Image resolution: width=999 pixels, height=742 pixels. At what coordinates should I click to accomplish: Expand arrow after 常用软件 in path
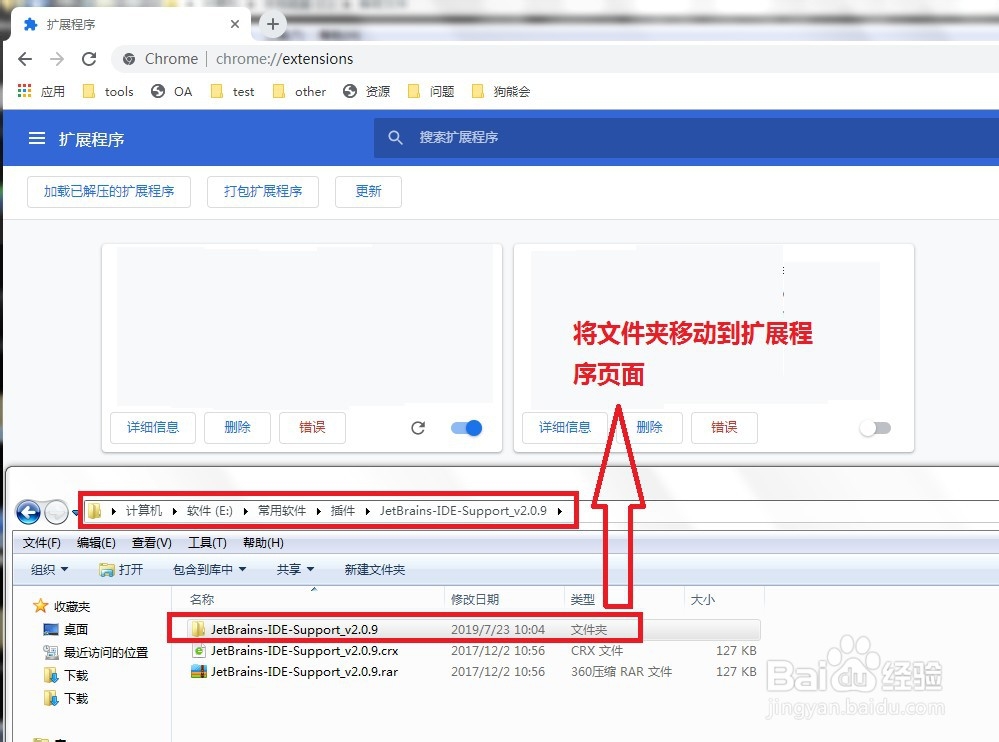click(x=319, y=511)
